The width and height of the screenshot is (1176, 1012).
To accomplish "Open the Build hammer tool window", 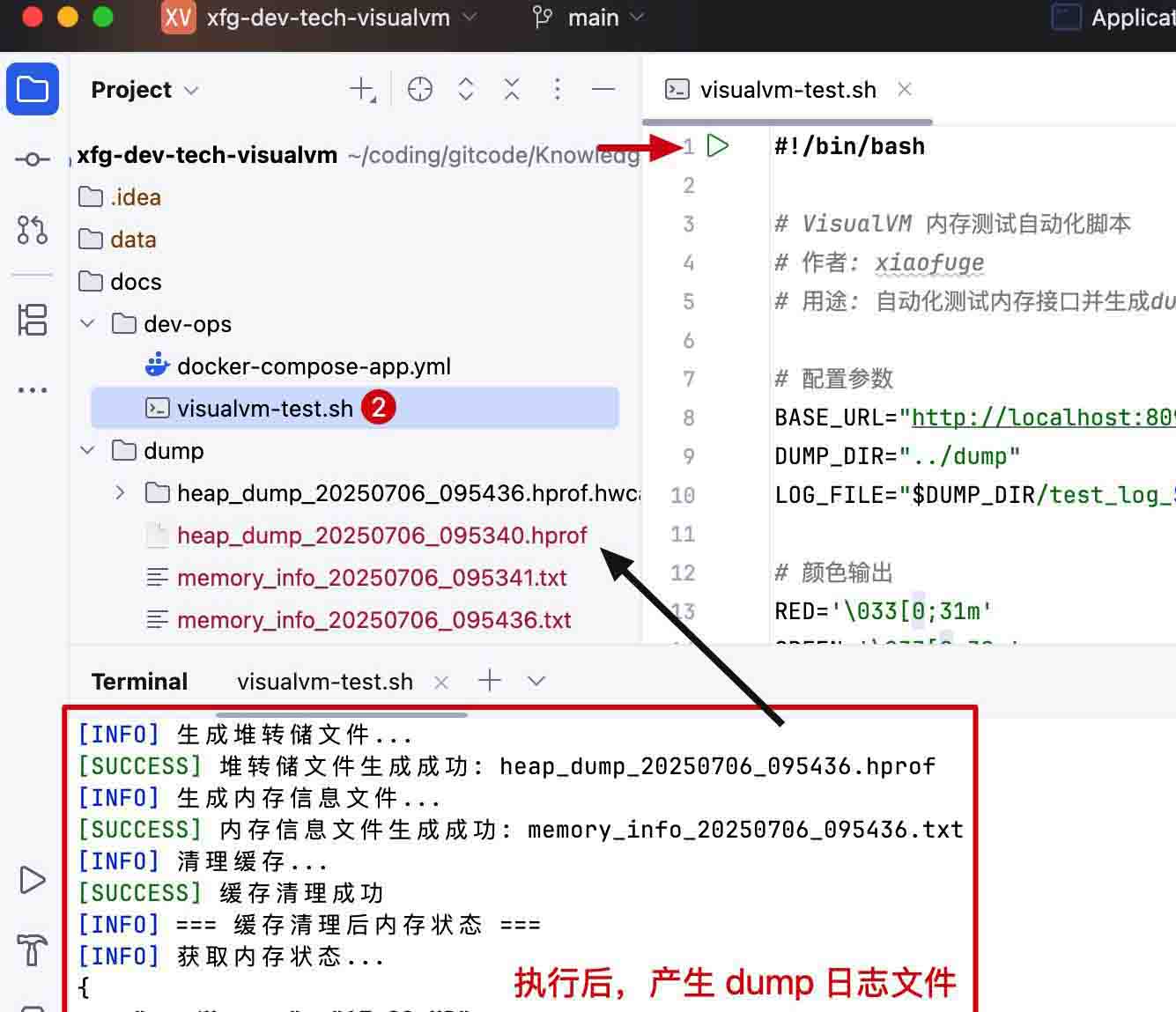I will click(x=33, y=950).
